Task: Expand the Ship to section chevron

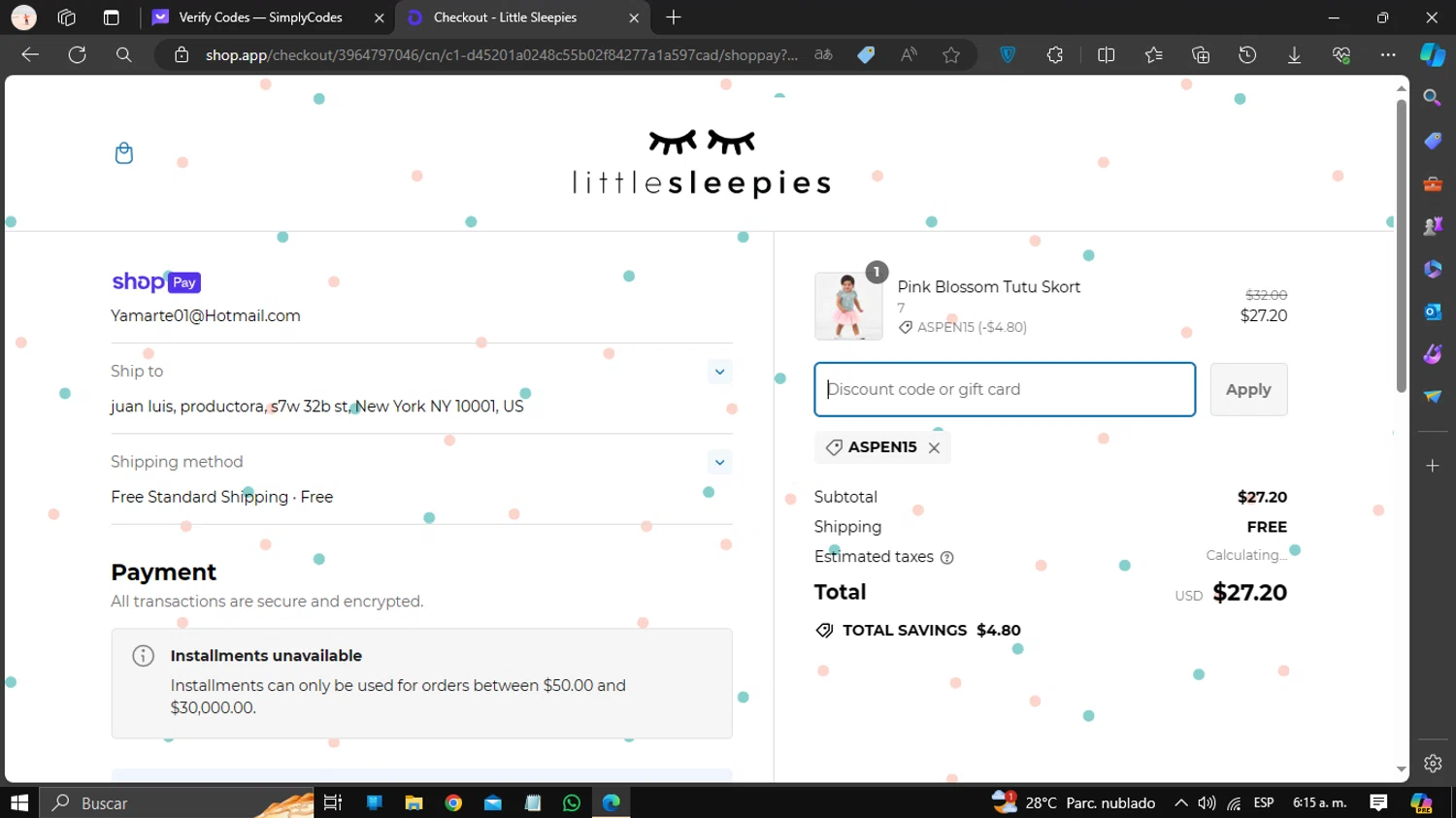Action: pyautogui.click(x=719, y=372)
